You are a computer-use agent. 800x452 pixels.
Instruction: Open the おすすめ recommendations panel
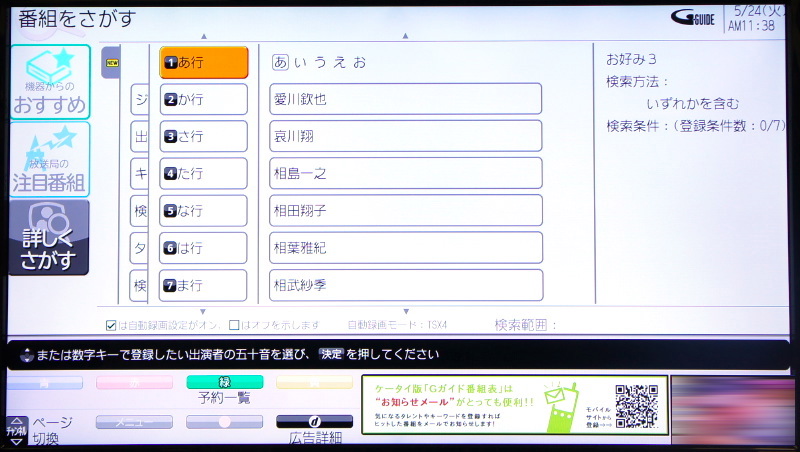[50, 82]
